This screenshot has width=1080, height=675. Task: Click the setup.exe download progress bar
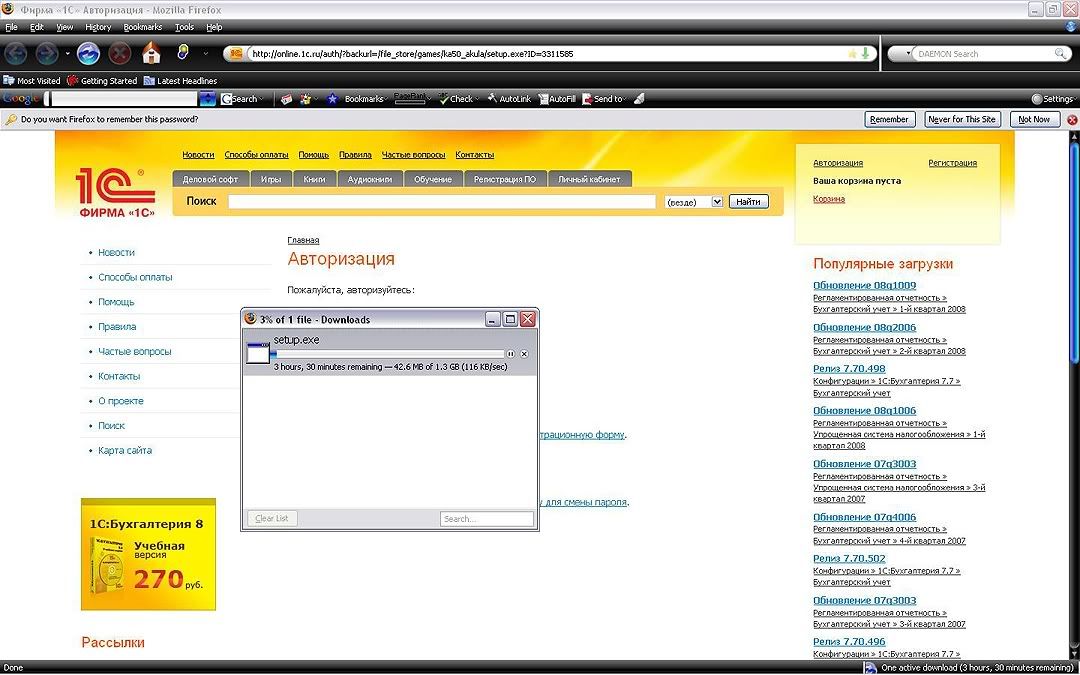388,353
